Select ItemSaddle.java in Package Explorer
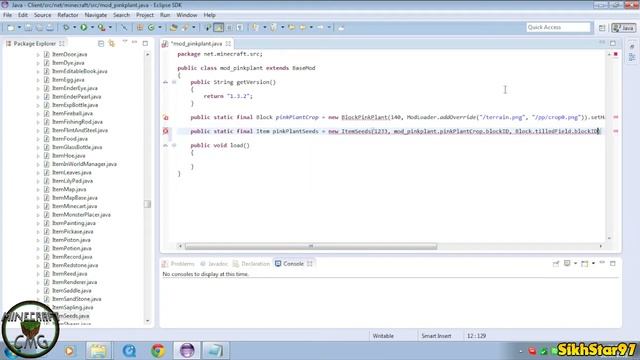This screenshot has width=640, height=360. click(x=71, y=291)
